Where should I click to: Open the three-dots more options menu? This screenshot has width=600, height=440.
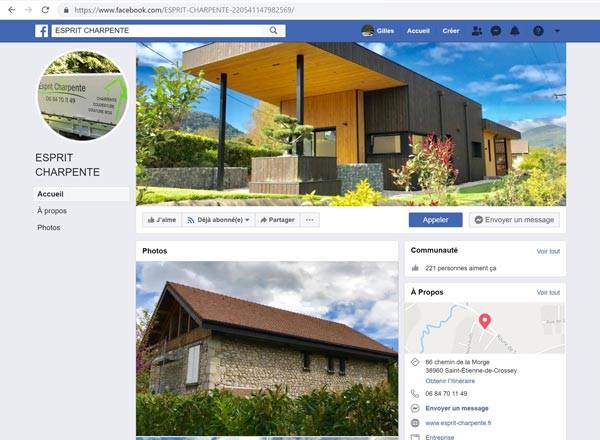coord(310,220)
